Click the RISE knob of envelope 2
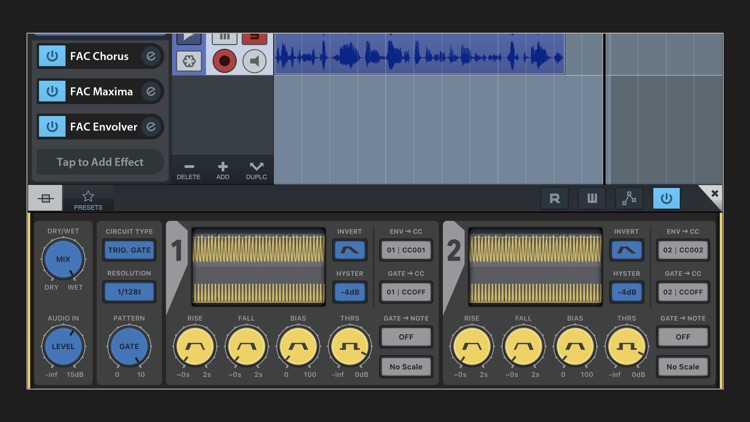750x422 pixels. click(472, 346)
